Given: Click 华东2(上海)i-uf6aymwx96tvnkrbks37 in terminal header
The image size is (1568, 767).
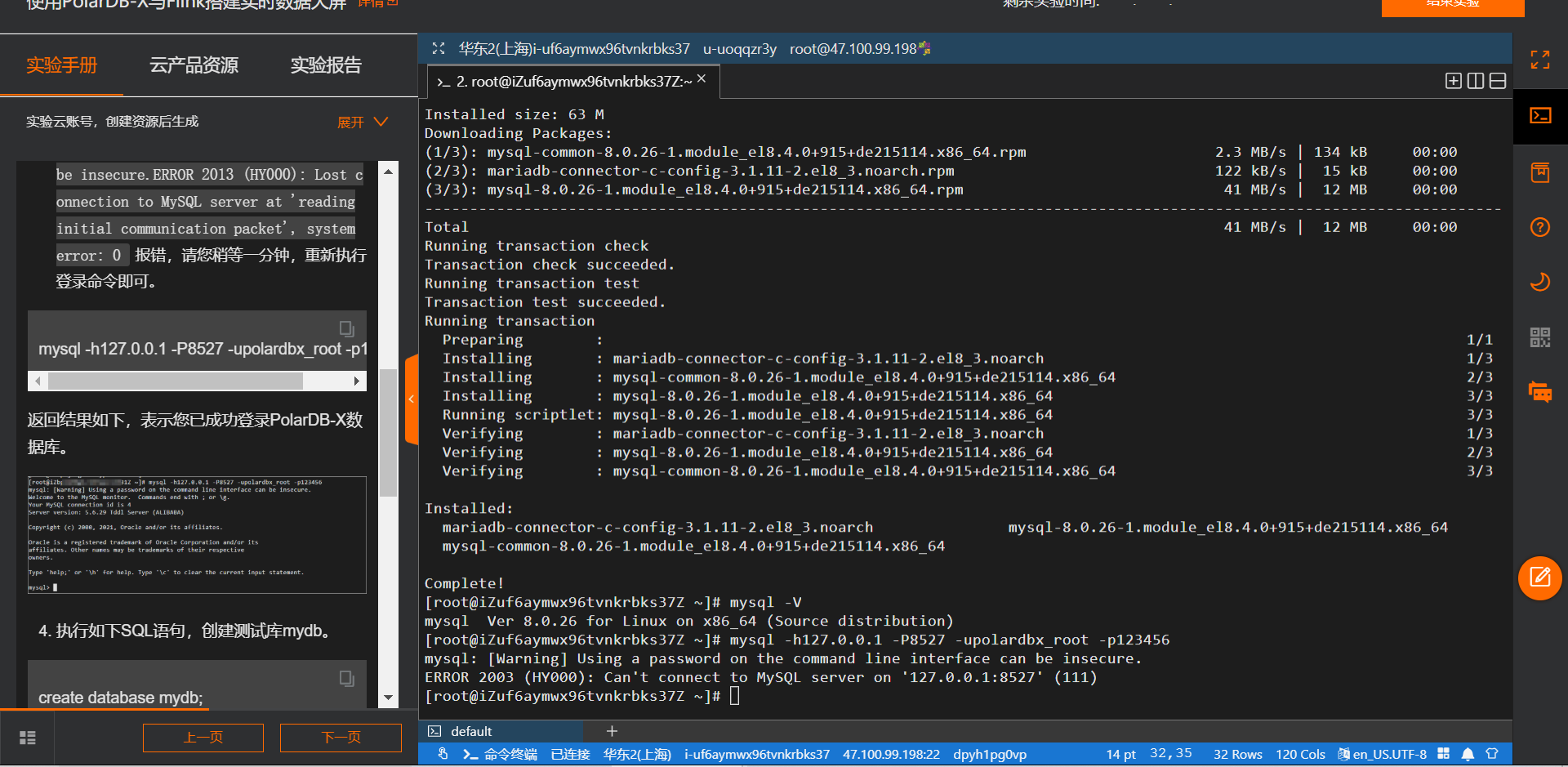Looking at the screenshot, I should (x=574, y=49).
